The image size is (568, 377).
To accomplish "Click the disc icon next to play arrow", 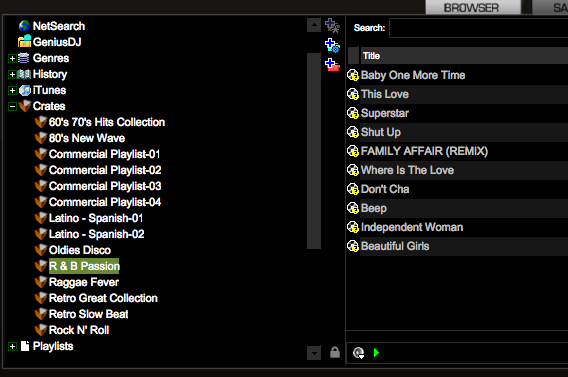I will tap(358, 353).
